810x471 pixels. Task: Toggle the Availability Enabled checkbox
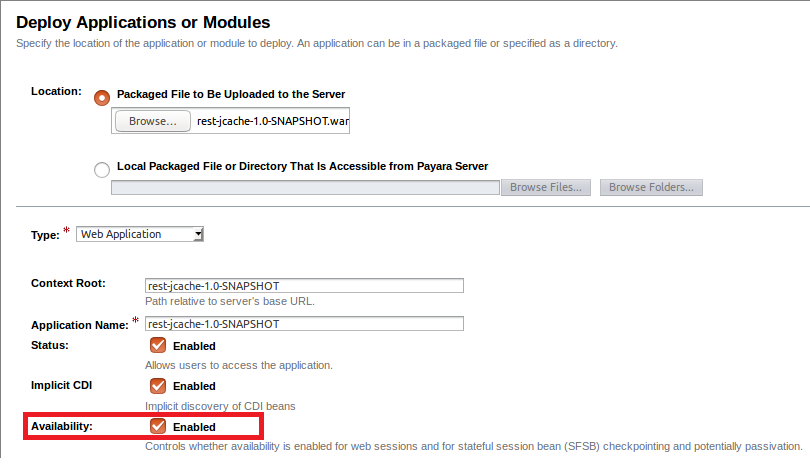158,426
